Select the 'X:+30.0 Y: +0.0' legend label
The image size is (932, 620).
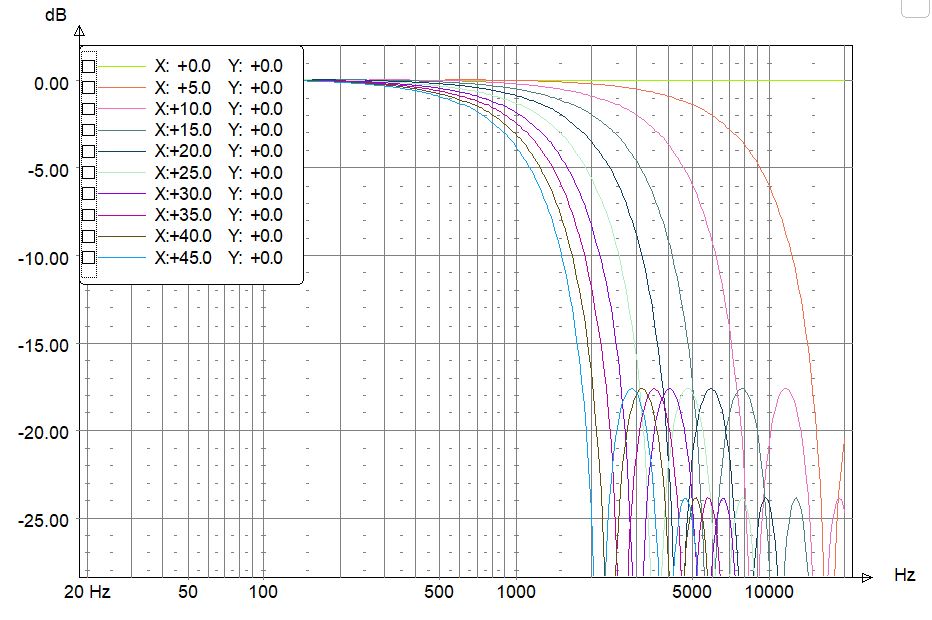218,194
